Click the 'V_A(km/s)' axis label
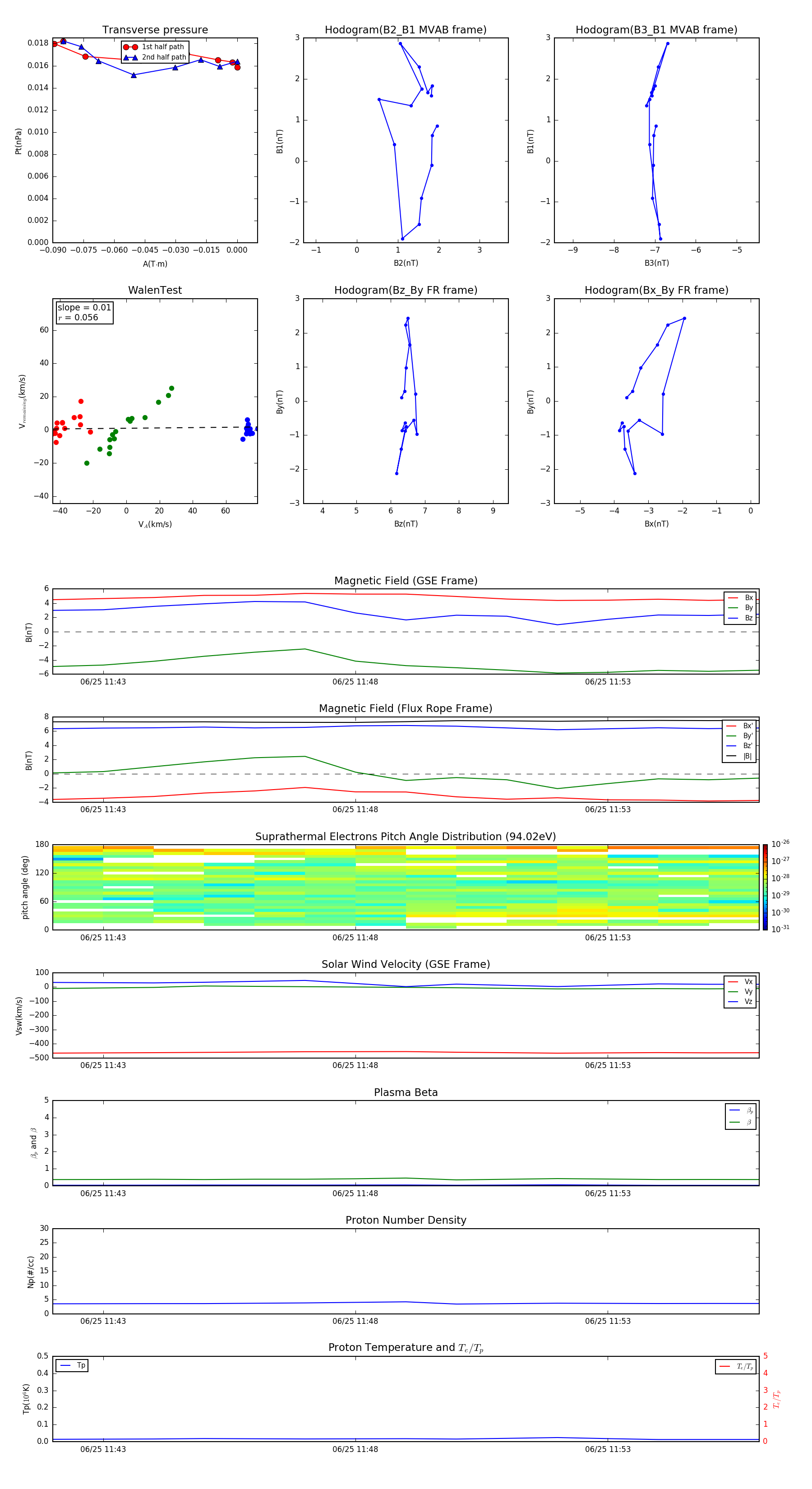This screenshot has width=812, height=1489. click(x=155, y=524)
